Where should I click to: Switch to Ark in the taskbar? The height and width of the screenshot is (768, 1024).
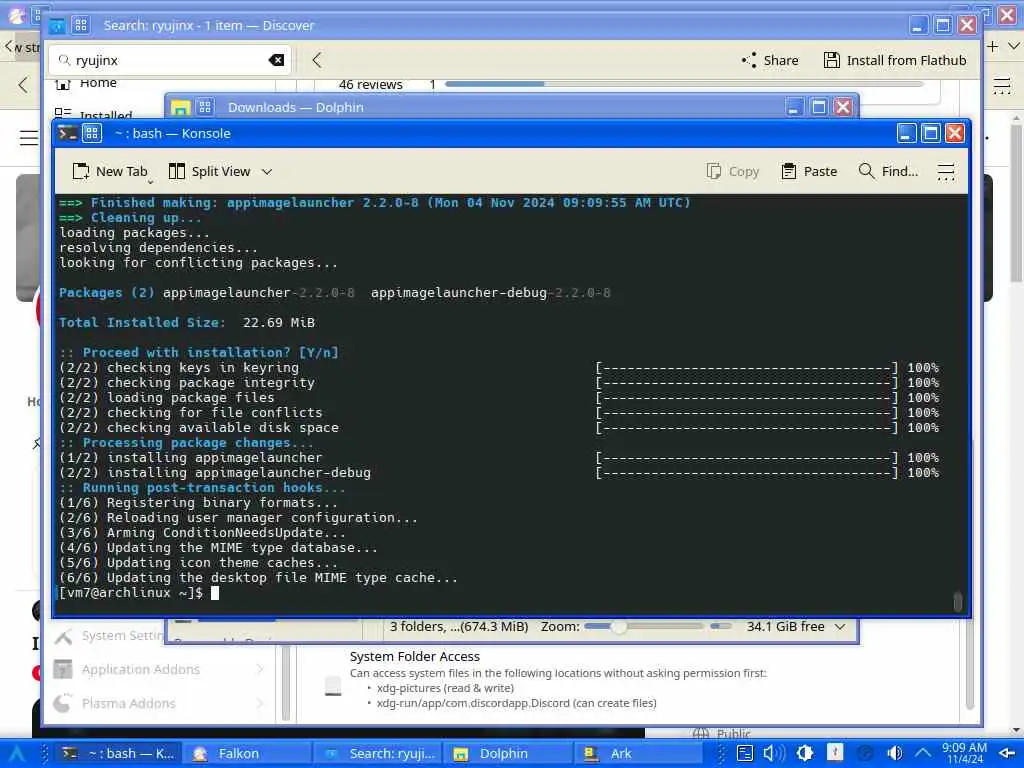tap(639, 753)
